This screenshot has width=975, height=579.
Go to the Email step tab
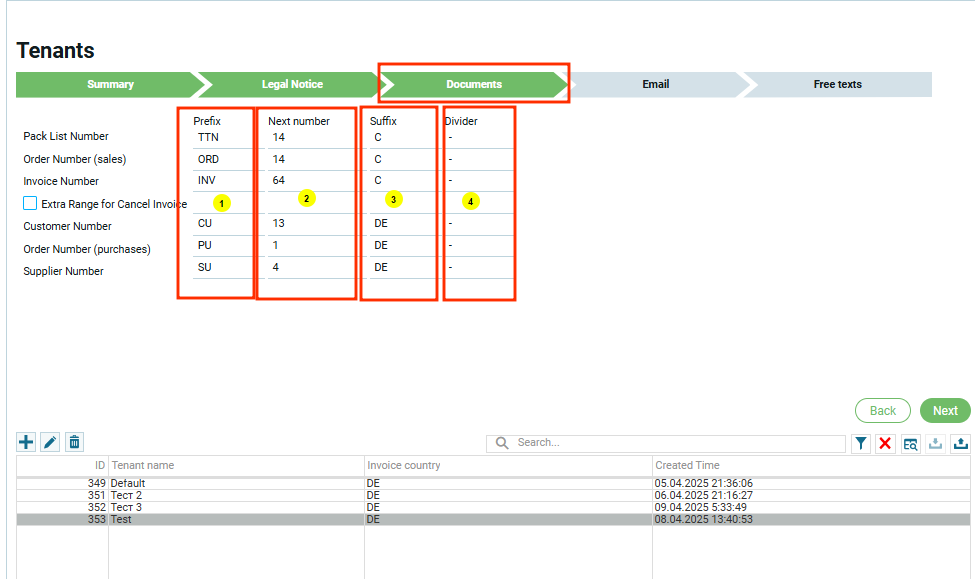tap(655, 84)
